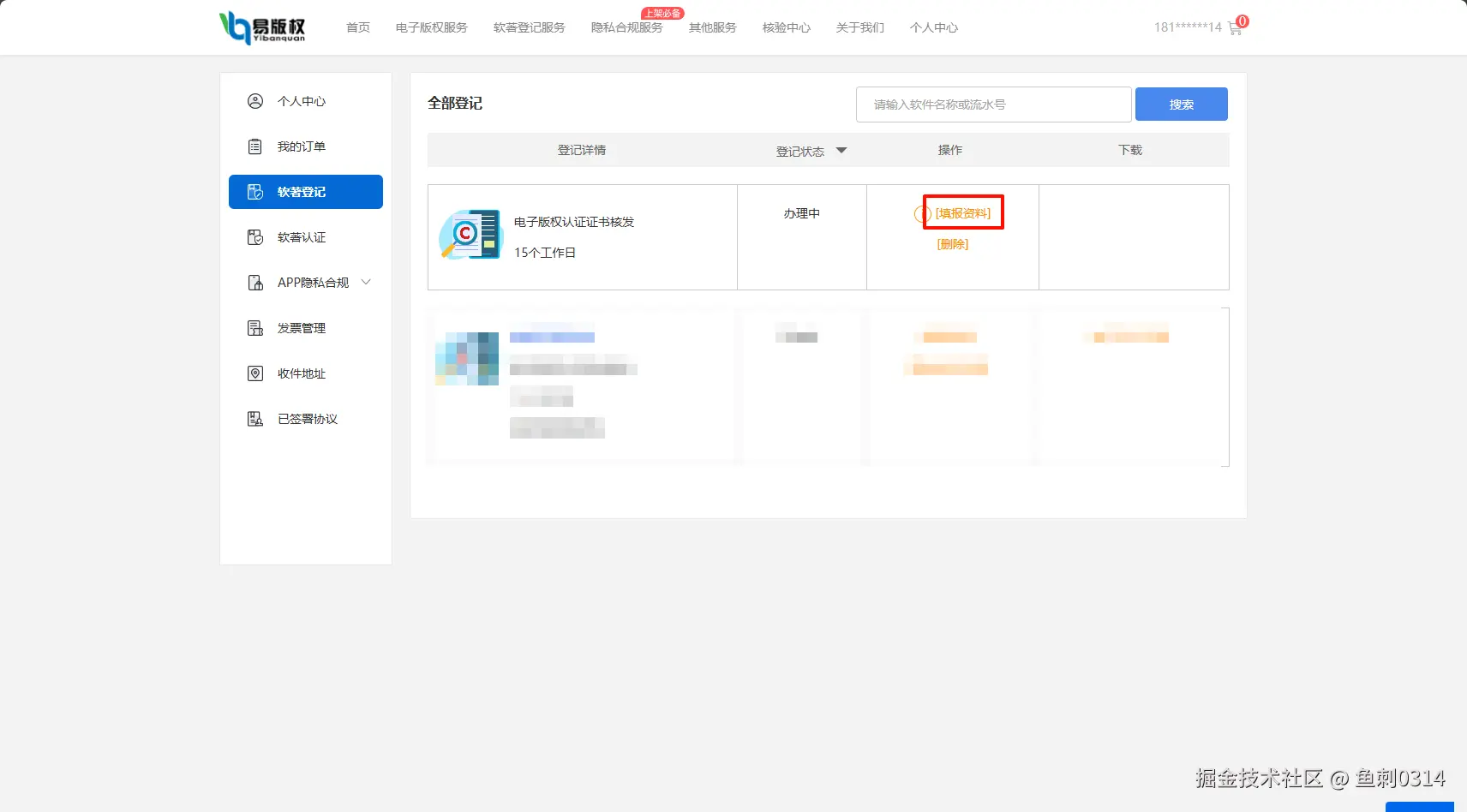The width and height of the screenshot is (1467, 812).
Task: Click the 已签署协议 agreement icon
Action: (x=255, y=419)
